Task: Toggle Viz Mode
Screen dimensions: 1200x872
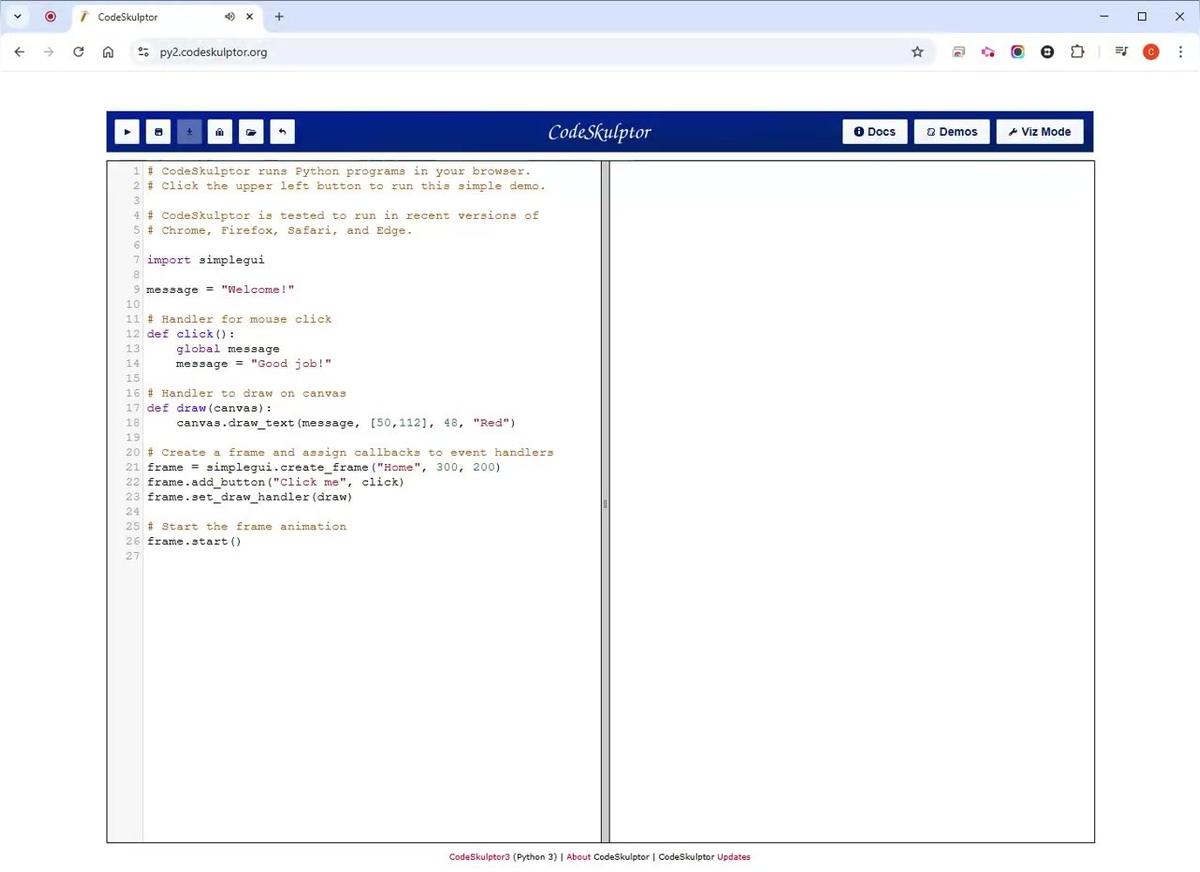Action: [1039, 132]
